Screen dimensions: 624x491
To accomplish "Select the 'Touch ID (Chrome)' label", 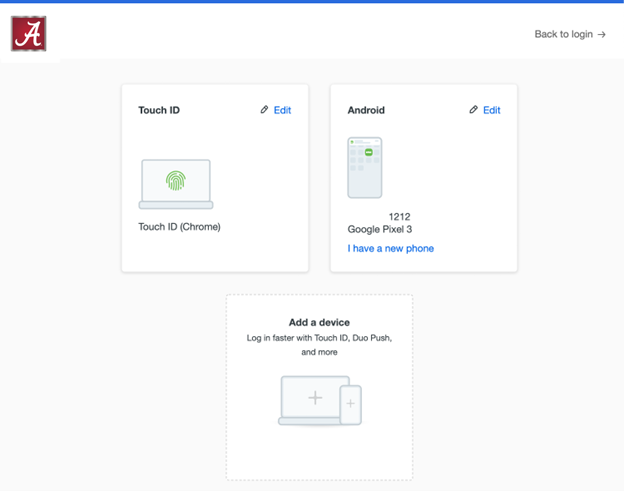I will click(x=179, y=227).
